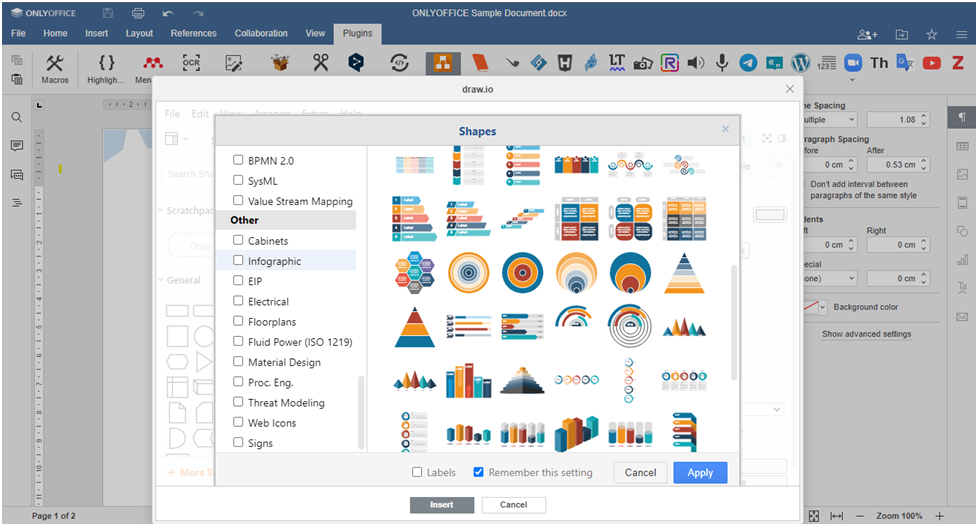
Task: Launch the YouTube plugin
Action: point(932,62)
